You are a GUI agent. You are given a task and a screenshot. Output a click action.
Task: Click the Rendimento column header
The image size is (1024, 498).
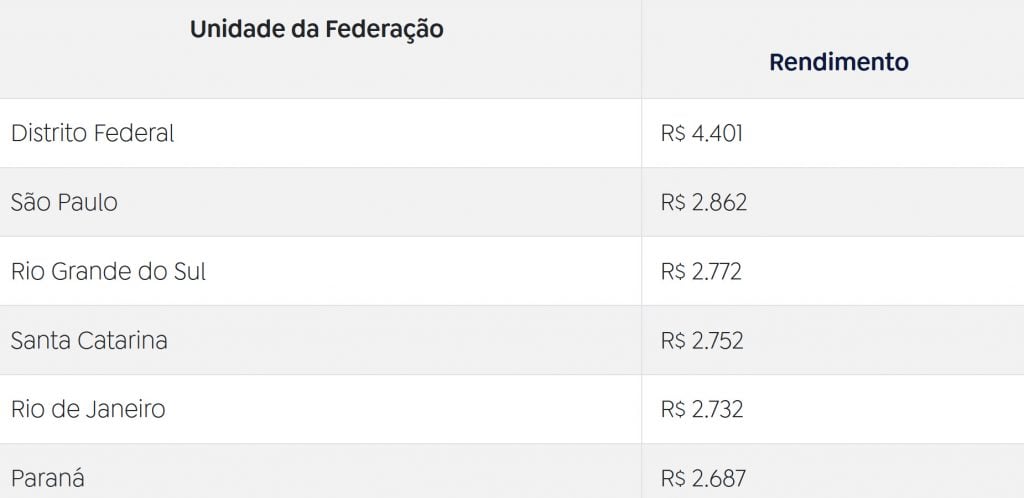[x=839, y=62]
